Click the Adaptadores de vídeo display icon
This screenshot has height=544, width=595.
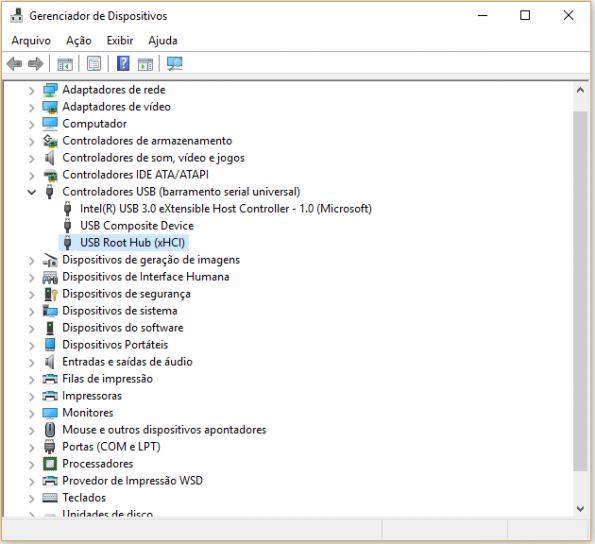point(50,107)
